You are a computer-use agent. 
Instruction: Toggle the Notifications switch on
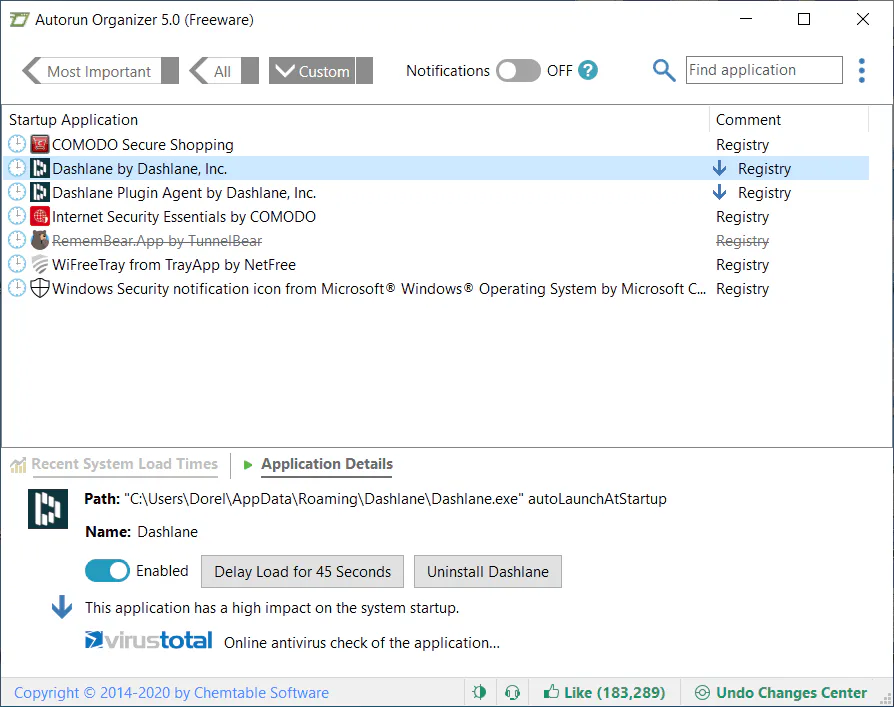518,71
